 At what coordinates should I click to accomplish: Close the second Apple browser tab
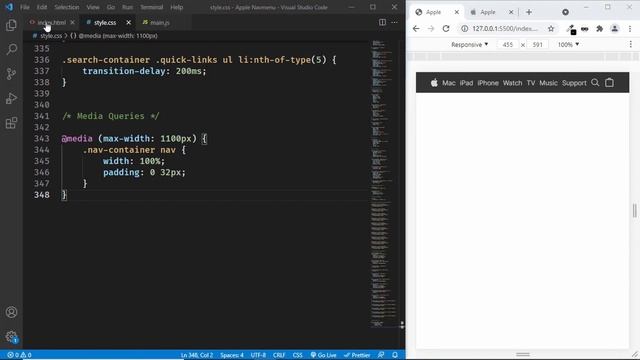click(x=511, y=12)
